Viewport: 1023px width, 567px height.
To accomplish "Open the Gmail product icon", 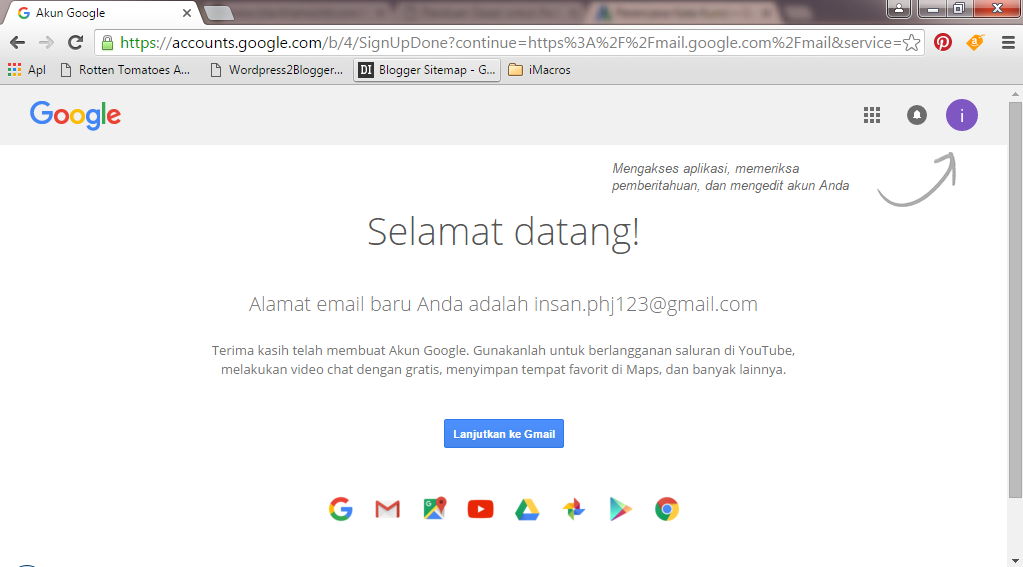I will (388, 509).
